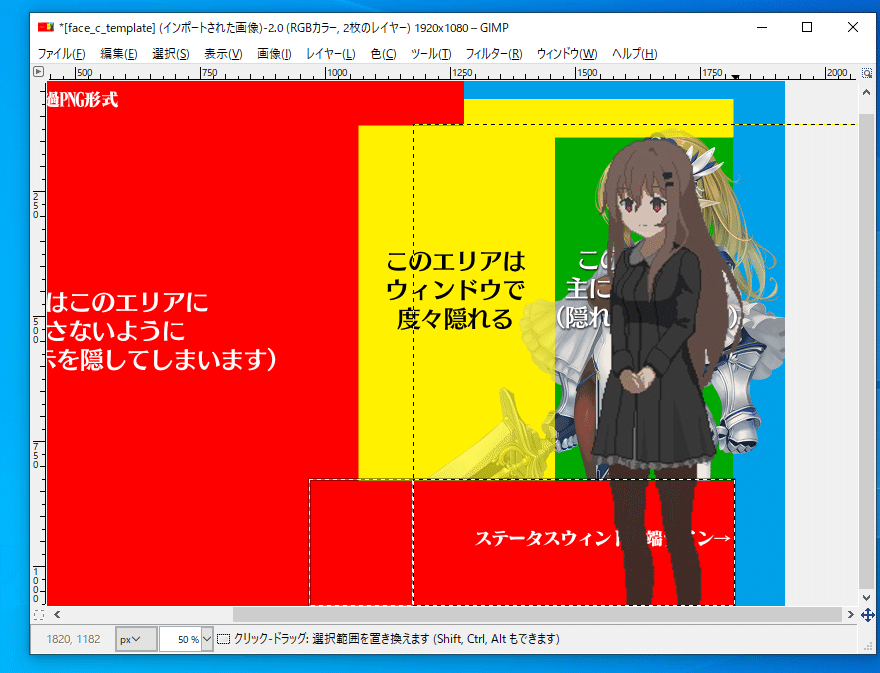Close the GIMP window

point(852,27)
